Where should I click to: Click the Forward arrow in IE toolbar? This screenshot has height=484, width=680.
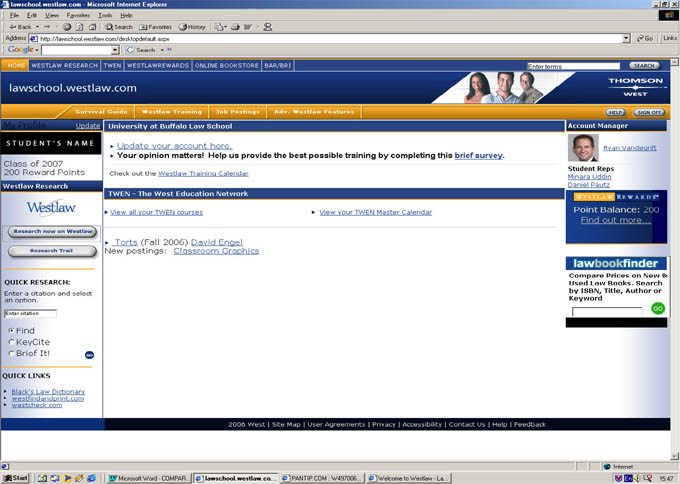click(x=47, y=27)
